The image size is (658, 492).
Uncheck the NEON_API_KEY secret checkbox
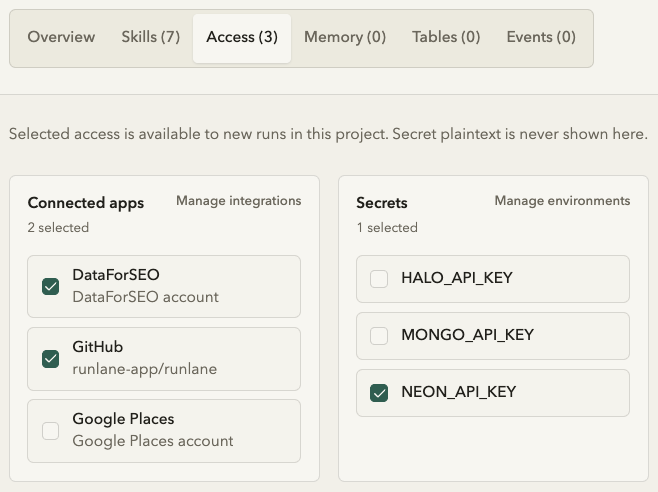pos(379,393)
